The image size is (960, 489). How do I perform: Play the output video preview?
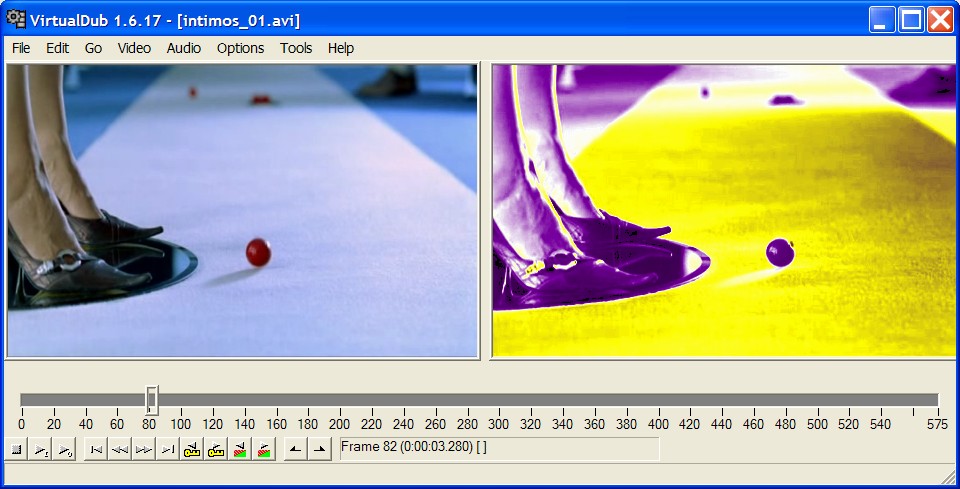(x=64, y=450)
